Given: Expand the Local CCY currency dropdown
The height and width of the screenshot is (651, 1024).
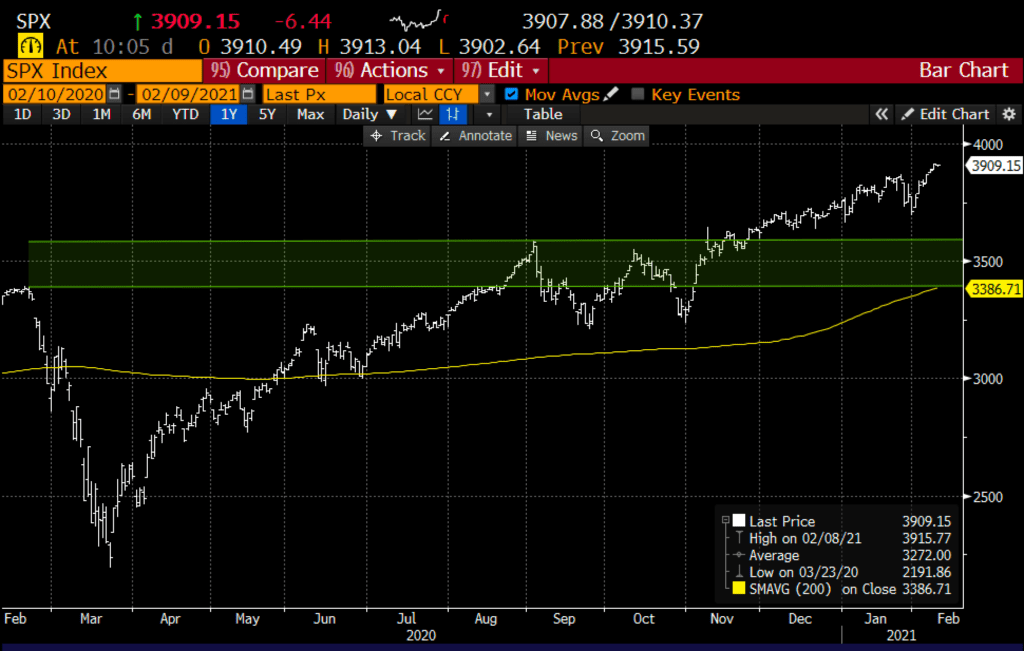Looking at the screenshot, I should click(487, 94).
